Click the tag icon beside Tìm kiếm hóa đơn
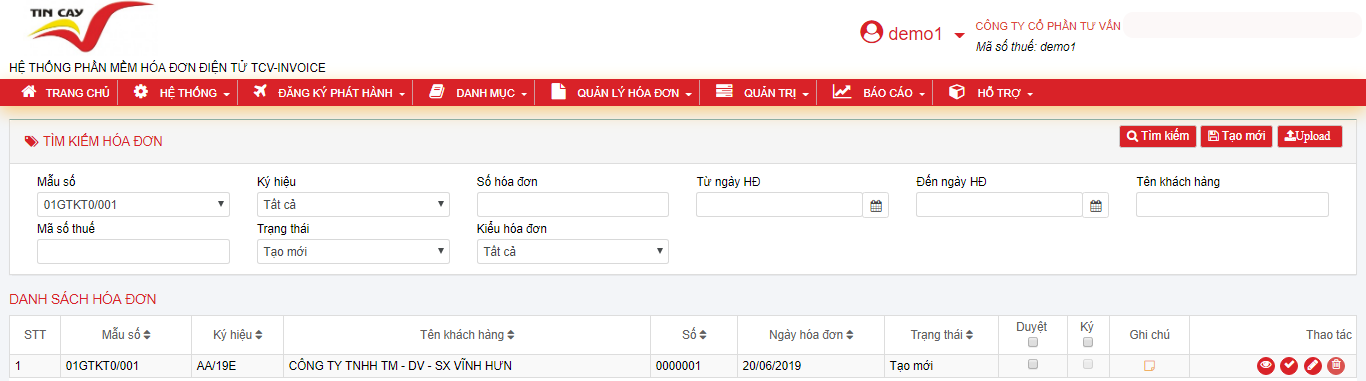Screen dimensions: 1366x381 (31, 142)
